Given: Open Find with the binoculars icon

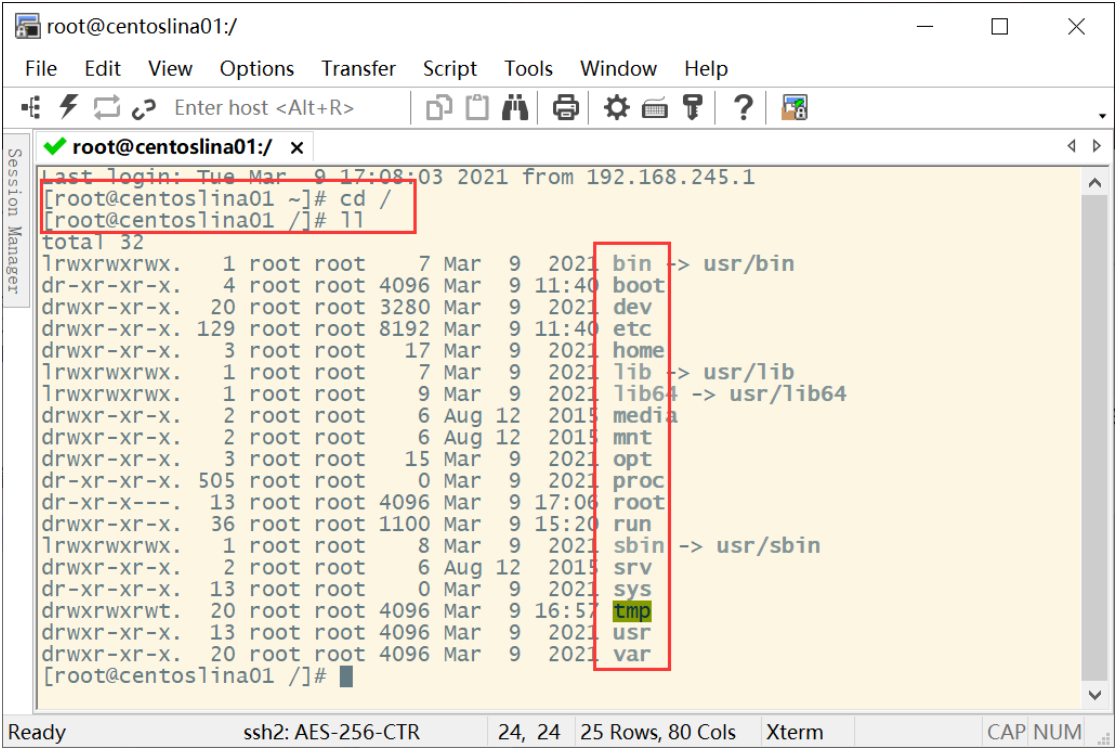Looking at the screenshot, I should tap(515, 108).
